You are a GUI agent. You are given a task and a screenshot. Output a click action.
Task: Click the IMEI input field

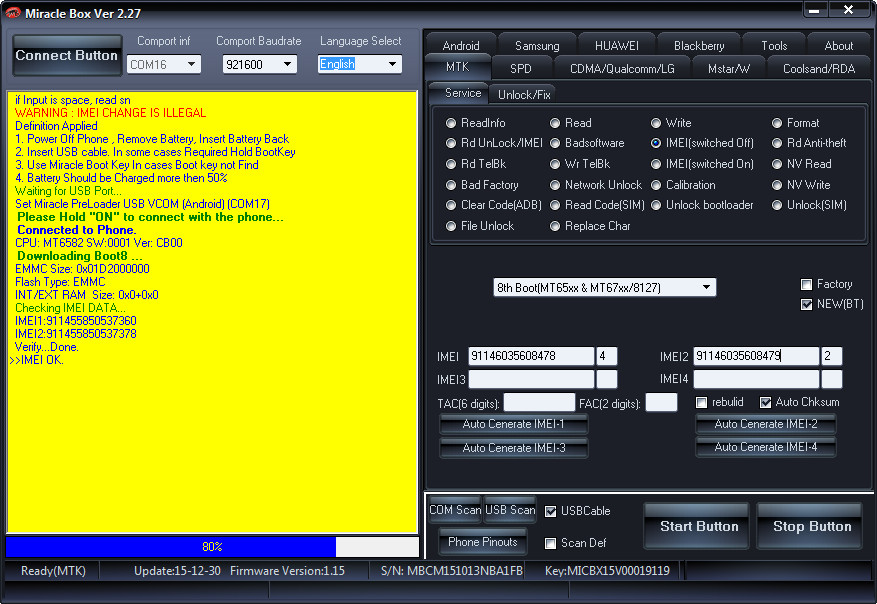tap(531, 356)
